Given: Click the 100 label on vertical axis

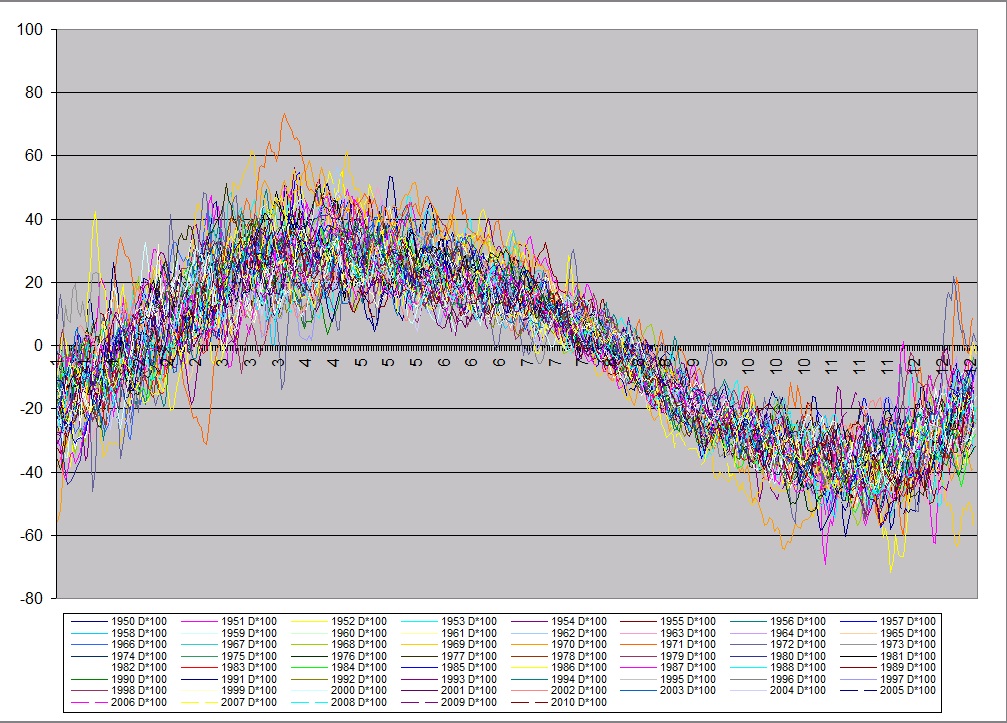Looking at the screenshot, I should 31,29.
